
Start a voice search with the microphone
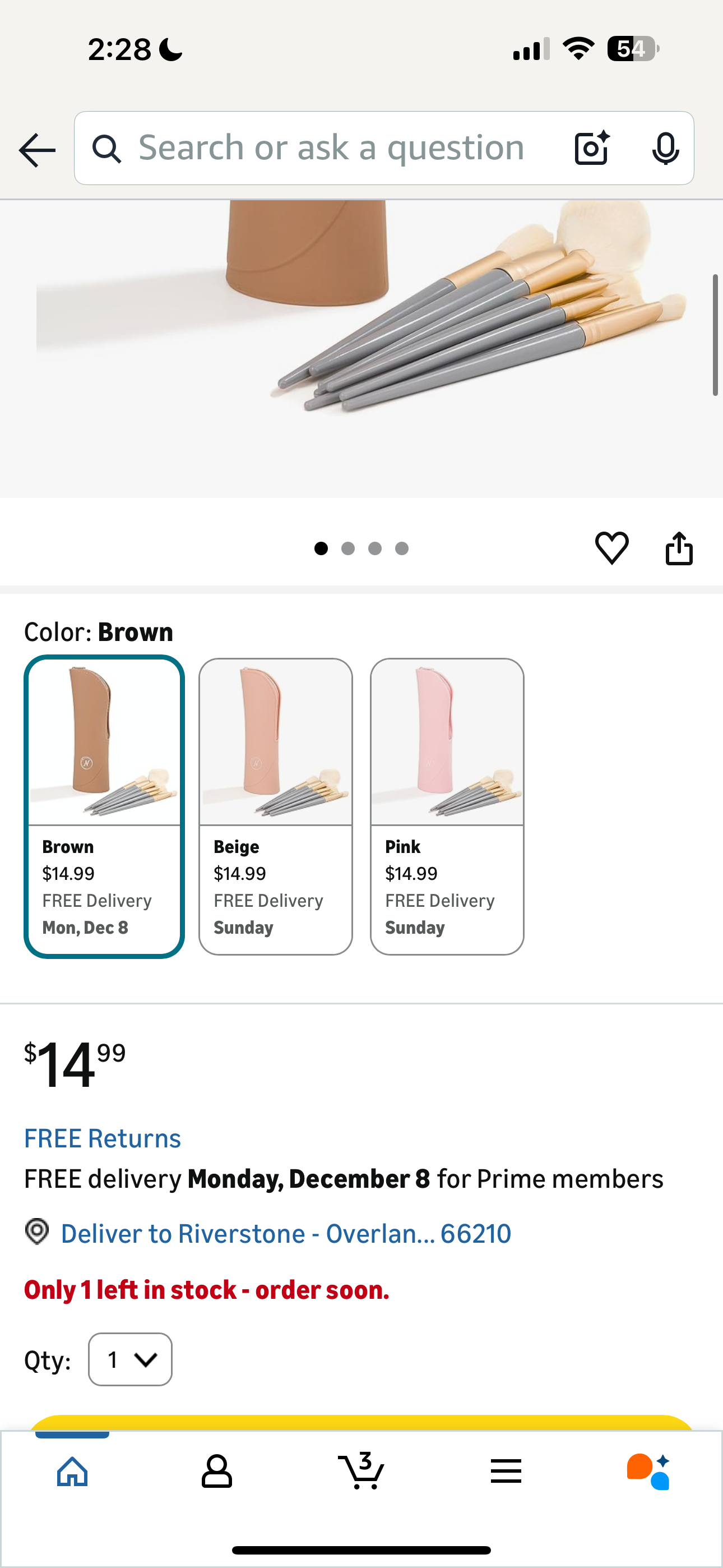666,148
